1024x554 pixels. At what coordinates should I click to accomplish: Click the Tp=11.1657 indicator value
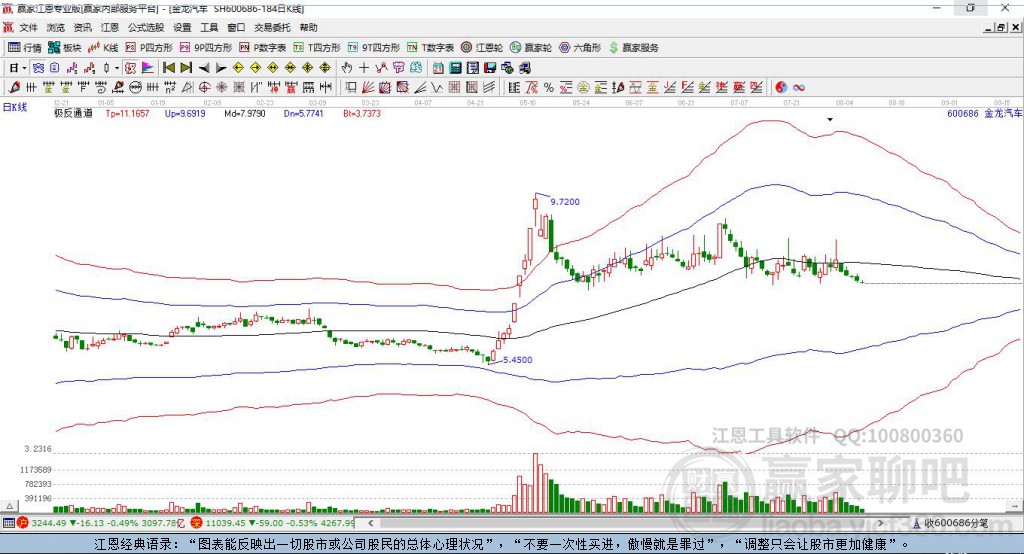(127, 113)
